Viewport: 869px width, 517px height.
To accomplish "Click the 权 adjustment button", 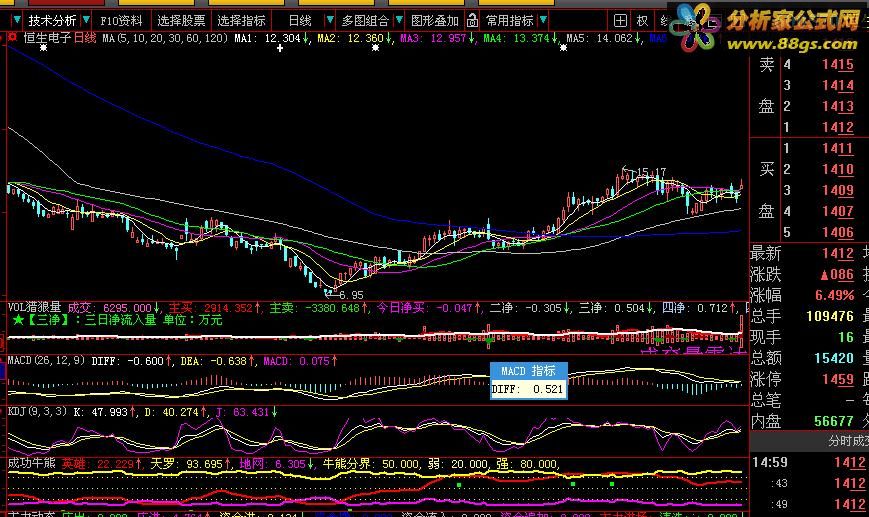I will click(642, 21).
